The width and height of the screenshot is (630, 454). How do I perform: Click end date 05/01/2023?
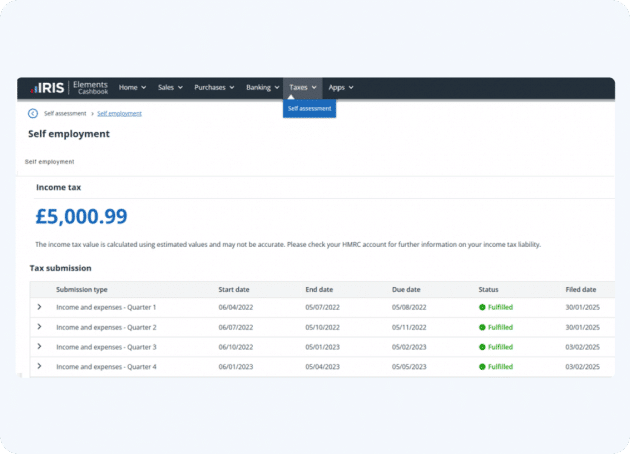coord(322,347)
